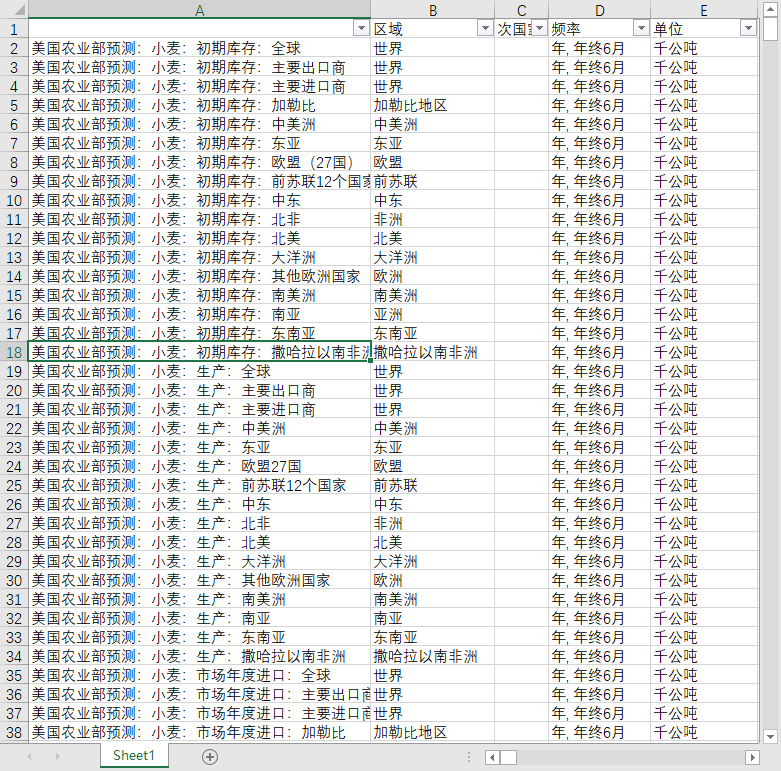Screen dimensions: 781x771
Task: Select cell 市场年度进口：全球 in row 35
Action: click(199, 675)
